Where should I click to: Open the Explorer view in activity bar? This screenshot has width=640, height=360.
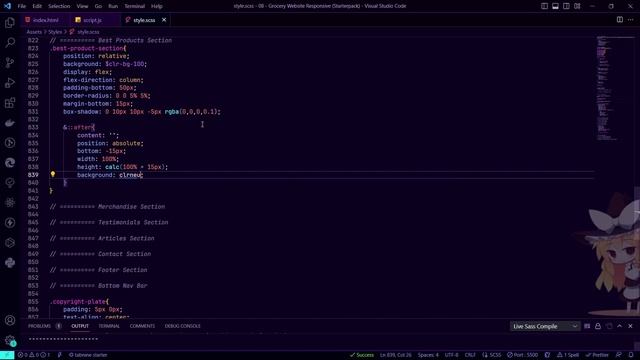pyautogui.click(x=10, y=22)
